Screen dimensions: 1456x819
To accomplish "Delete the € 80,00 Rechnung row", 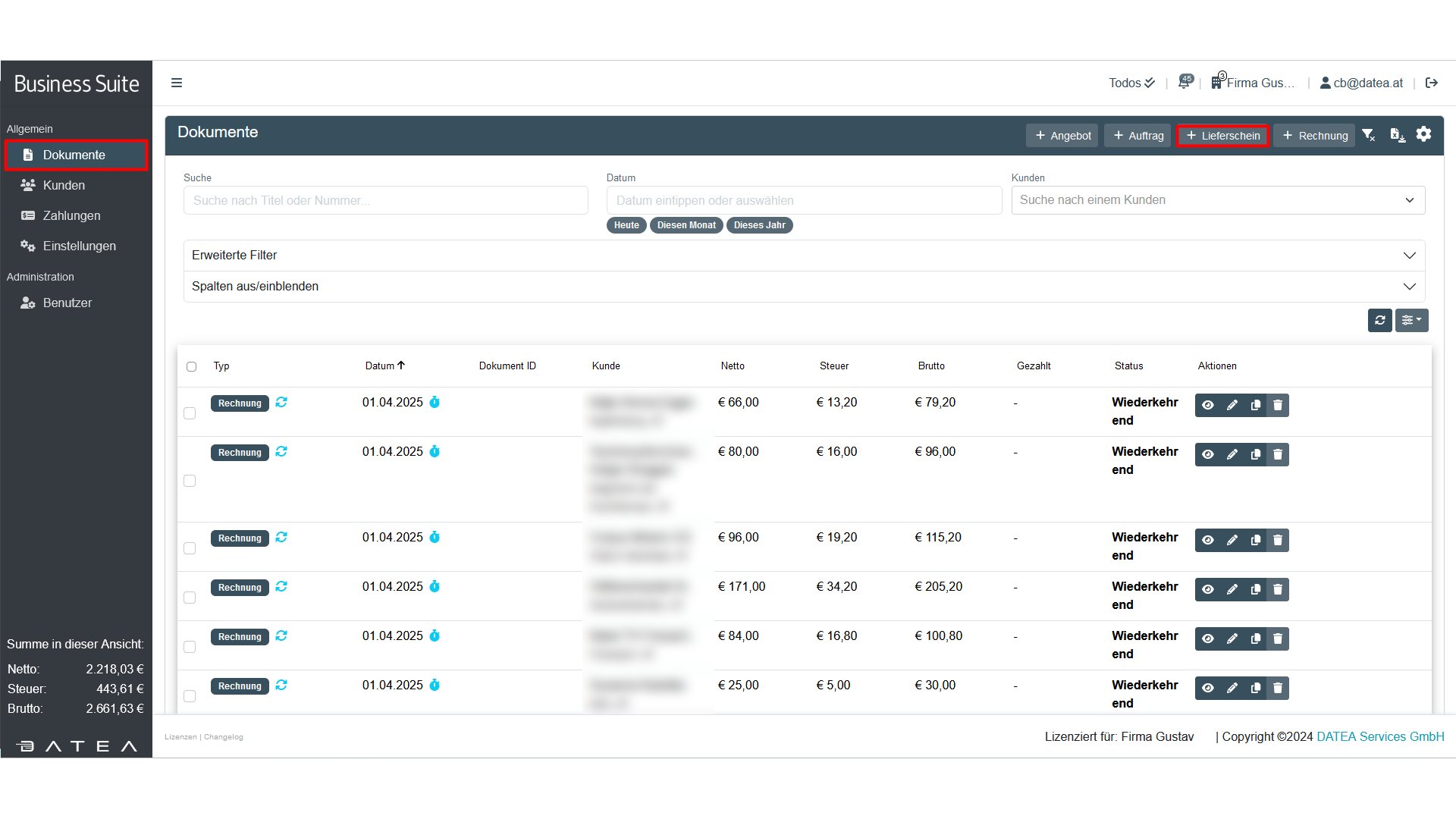I will [1278, 455].
